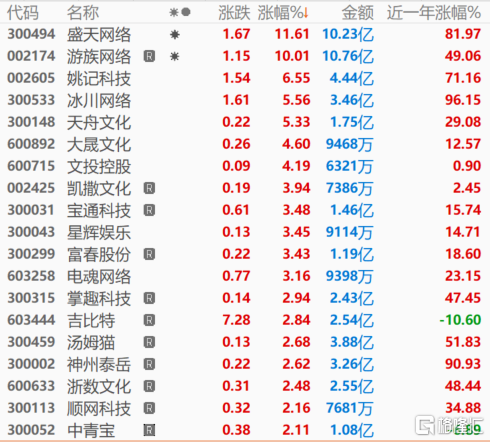Sort by 近一年涨幅% column header
Screen dimensions: 490x442
[x=434, y=13]
